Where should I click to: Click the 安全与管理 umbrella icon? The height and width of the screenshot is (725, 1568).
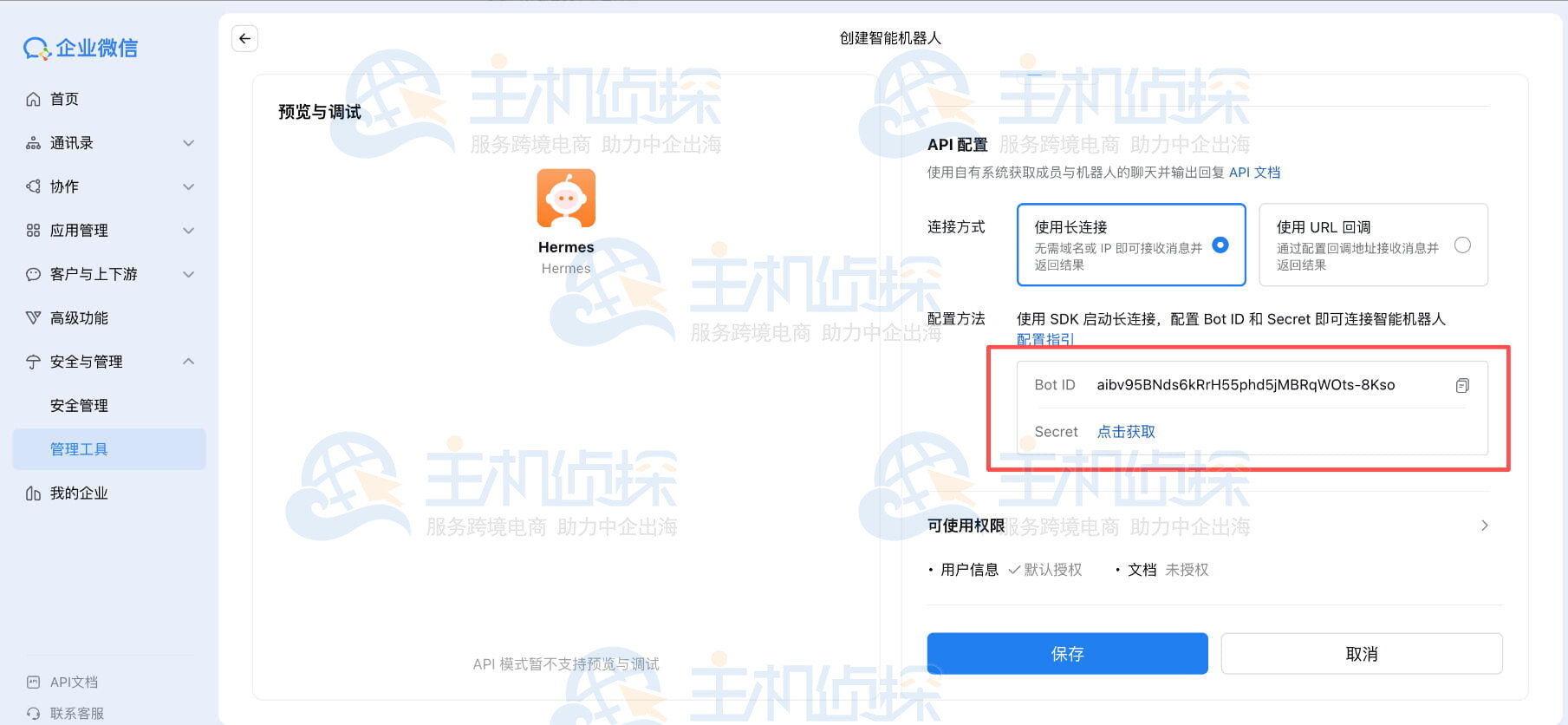(x=33, y=362)
